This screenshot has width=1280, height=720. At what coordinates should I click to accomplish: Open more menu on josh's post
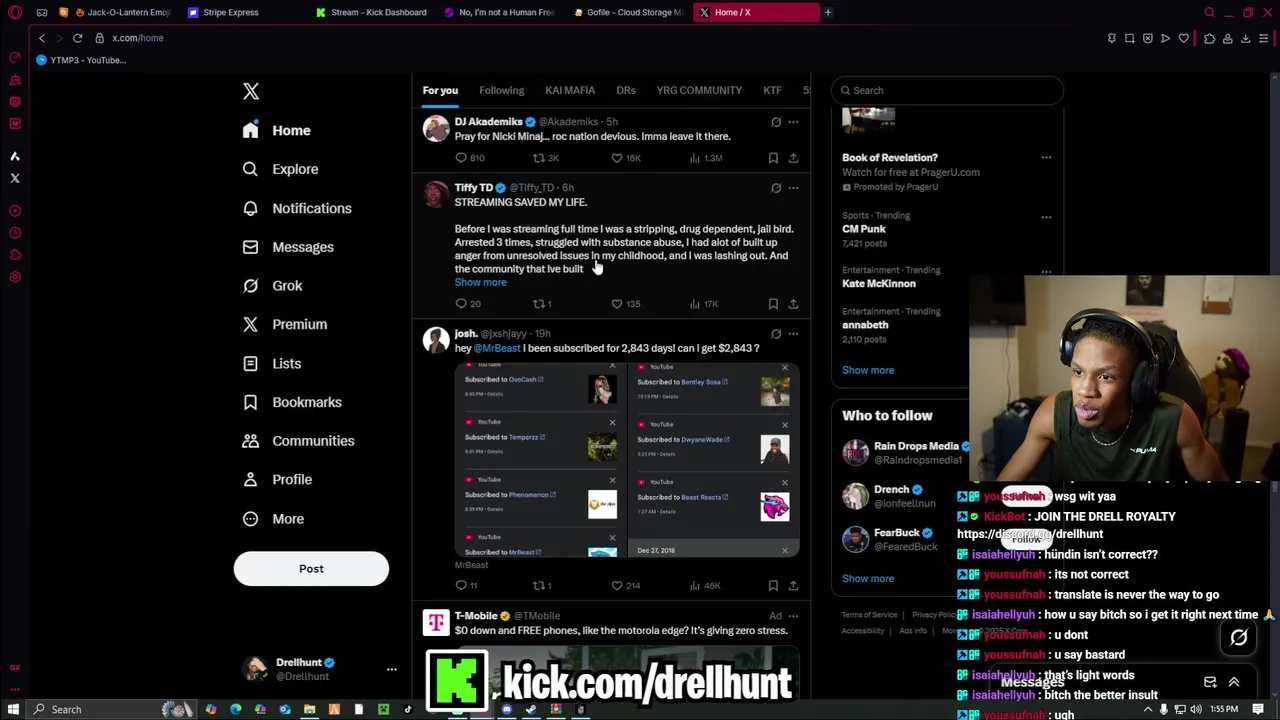coord(793,334)
